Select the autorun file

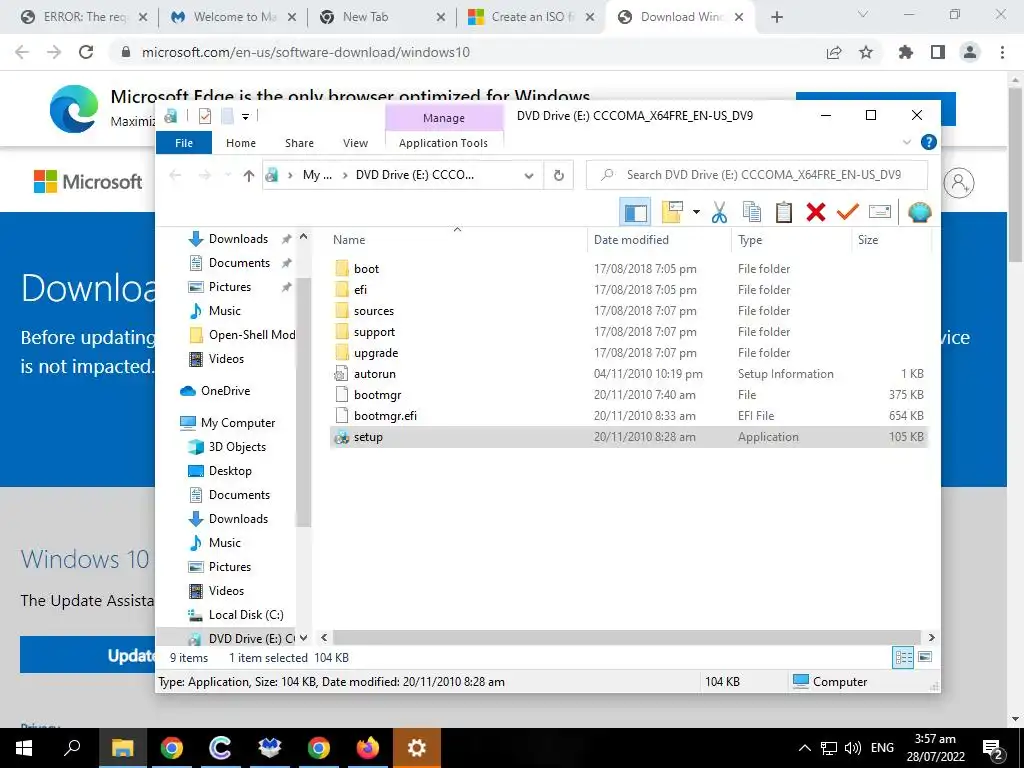pyautogui.click(x=375, y=374)
